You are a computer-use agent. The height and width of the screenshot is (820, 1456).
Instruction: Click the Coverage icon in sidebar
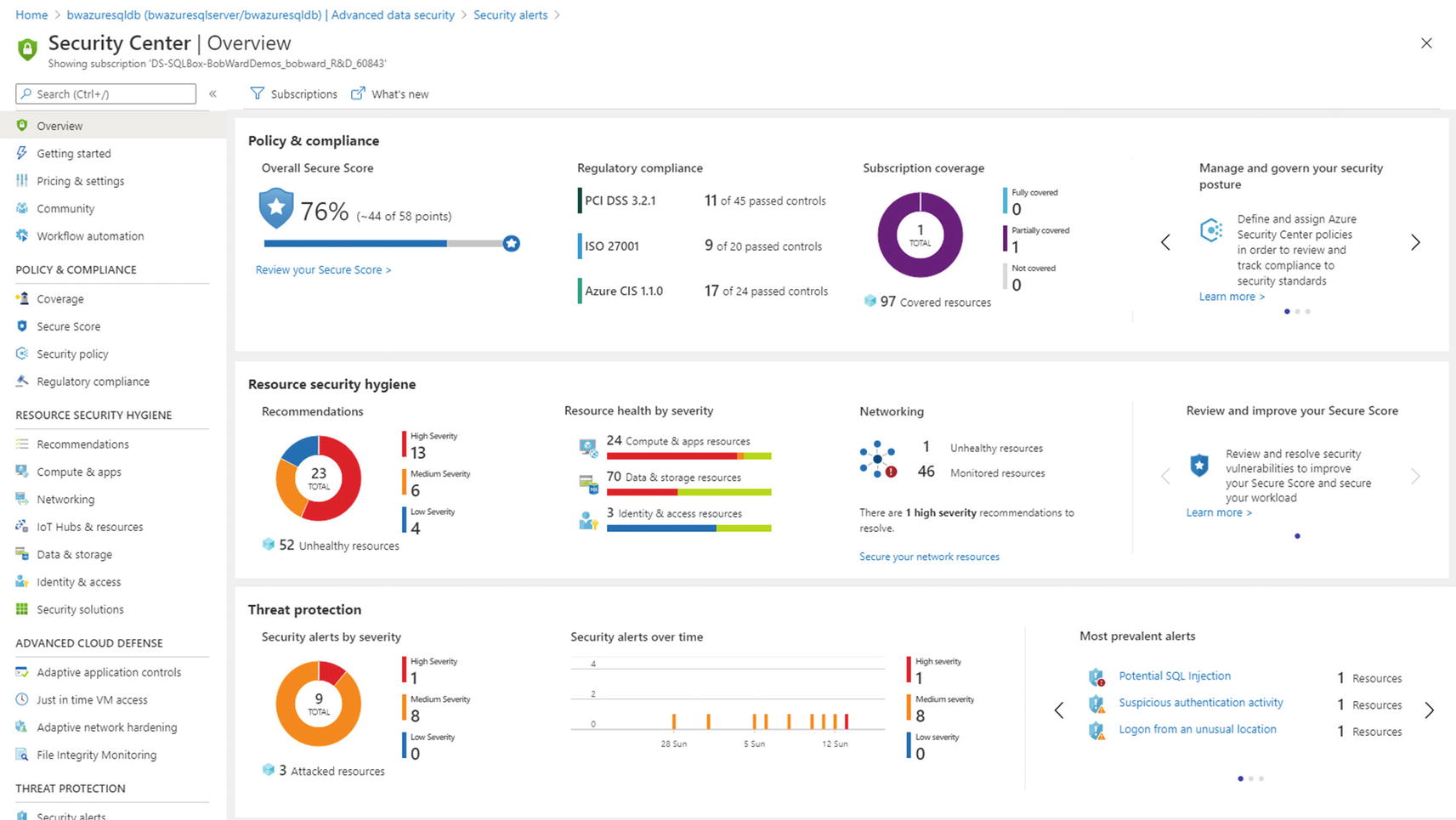[22, 298]
